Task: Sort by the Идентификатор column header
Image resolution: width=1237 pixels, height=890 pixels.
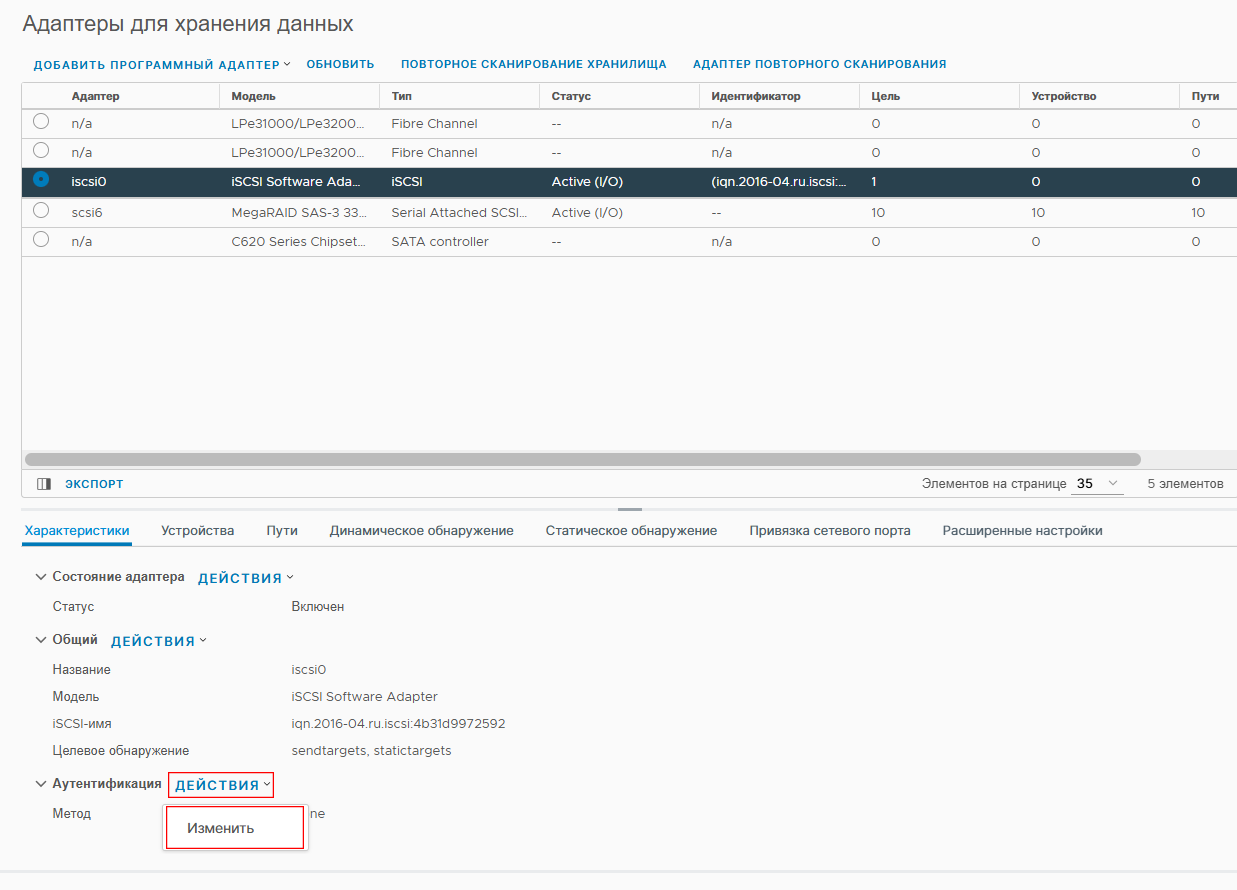Action: coord(756,96)
